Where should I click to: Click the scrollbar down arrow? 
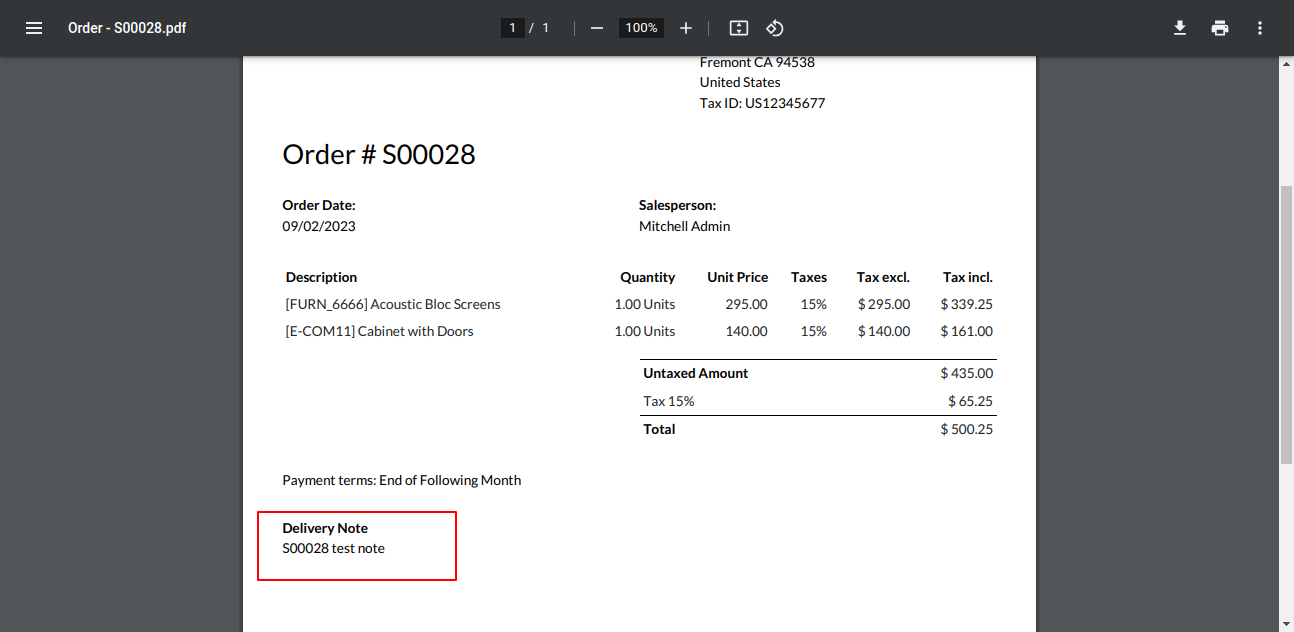coord(1286,624)
